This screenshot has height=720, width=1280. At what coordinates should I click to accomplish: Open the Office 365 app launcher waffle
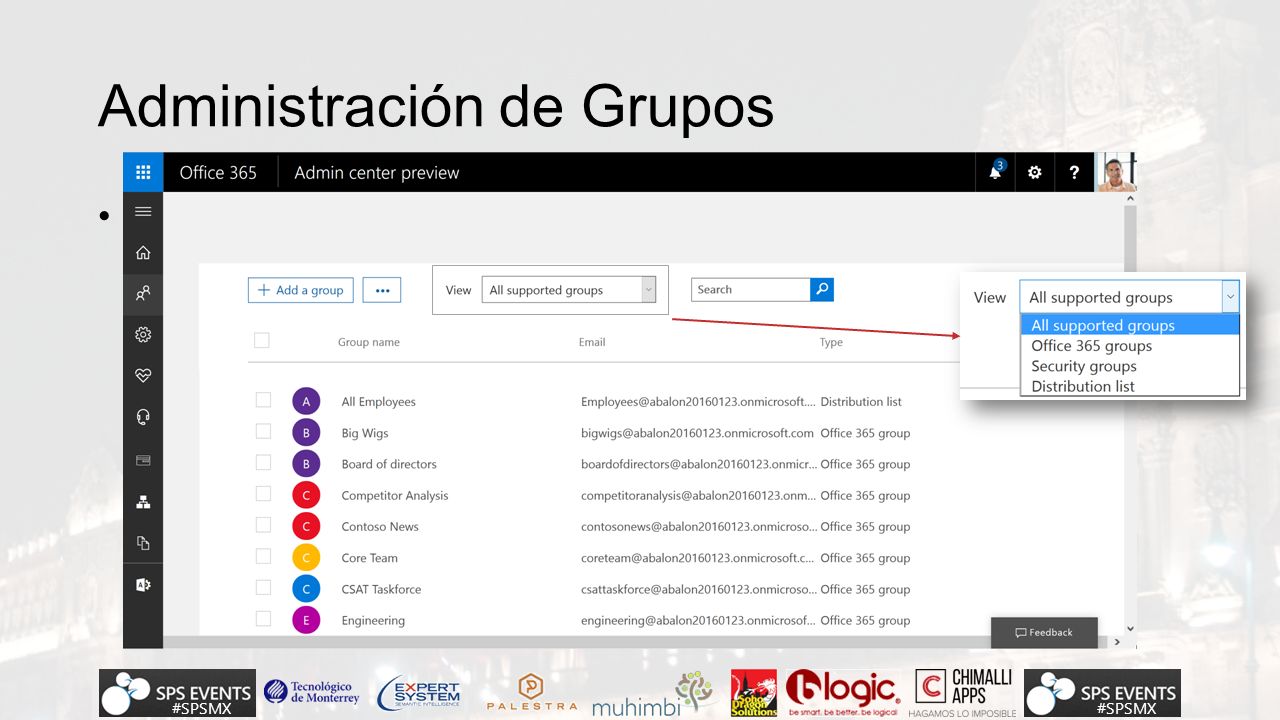pyautogui.click(x=143, y=172)
